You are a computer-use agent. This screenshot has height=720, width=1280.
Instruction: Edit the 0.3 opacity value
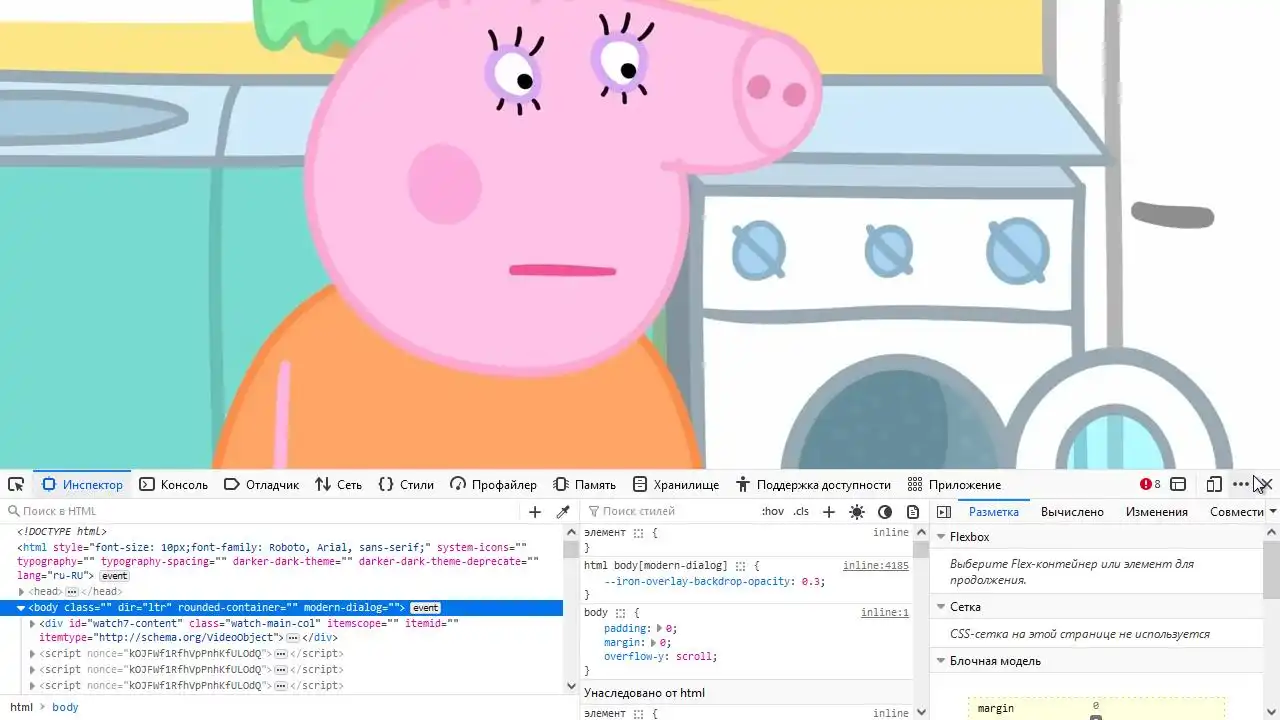[x=812, y=582]
